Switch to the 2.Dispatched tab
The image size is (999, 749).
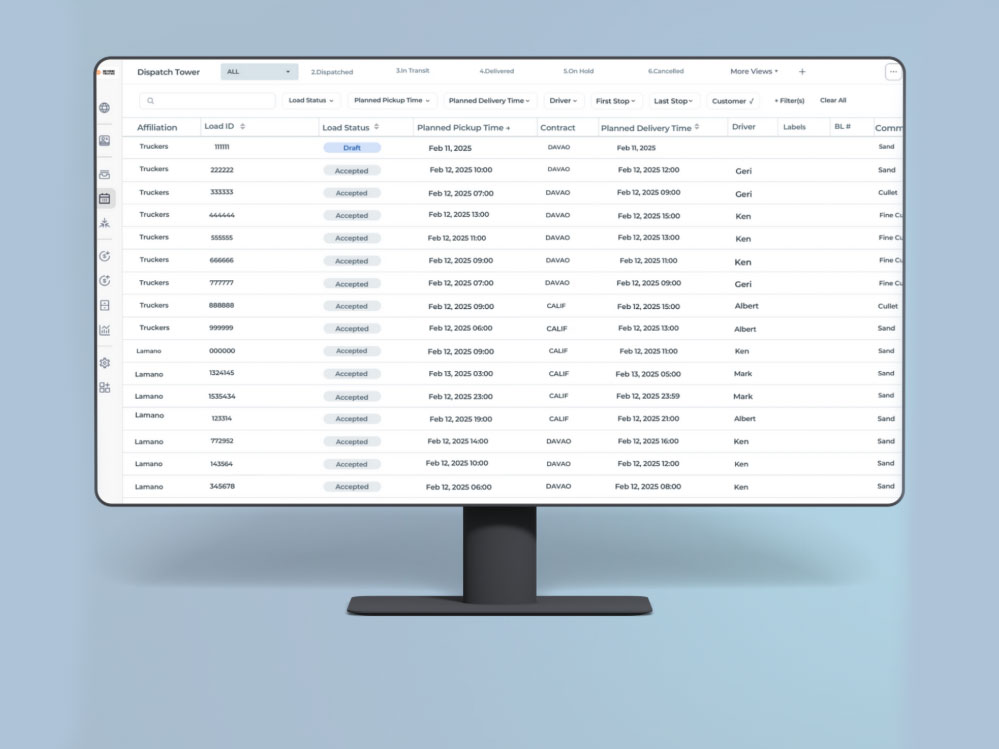point(332,72)
